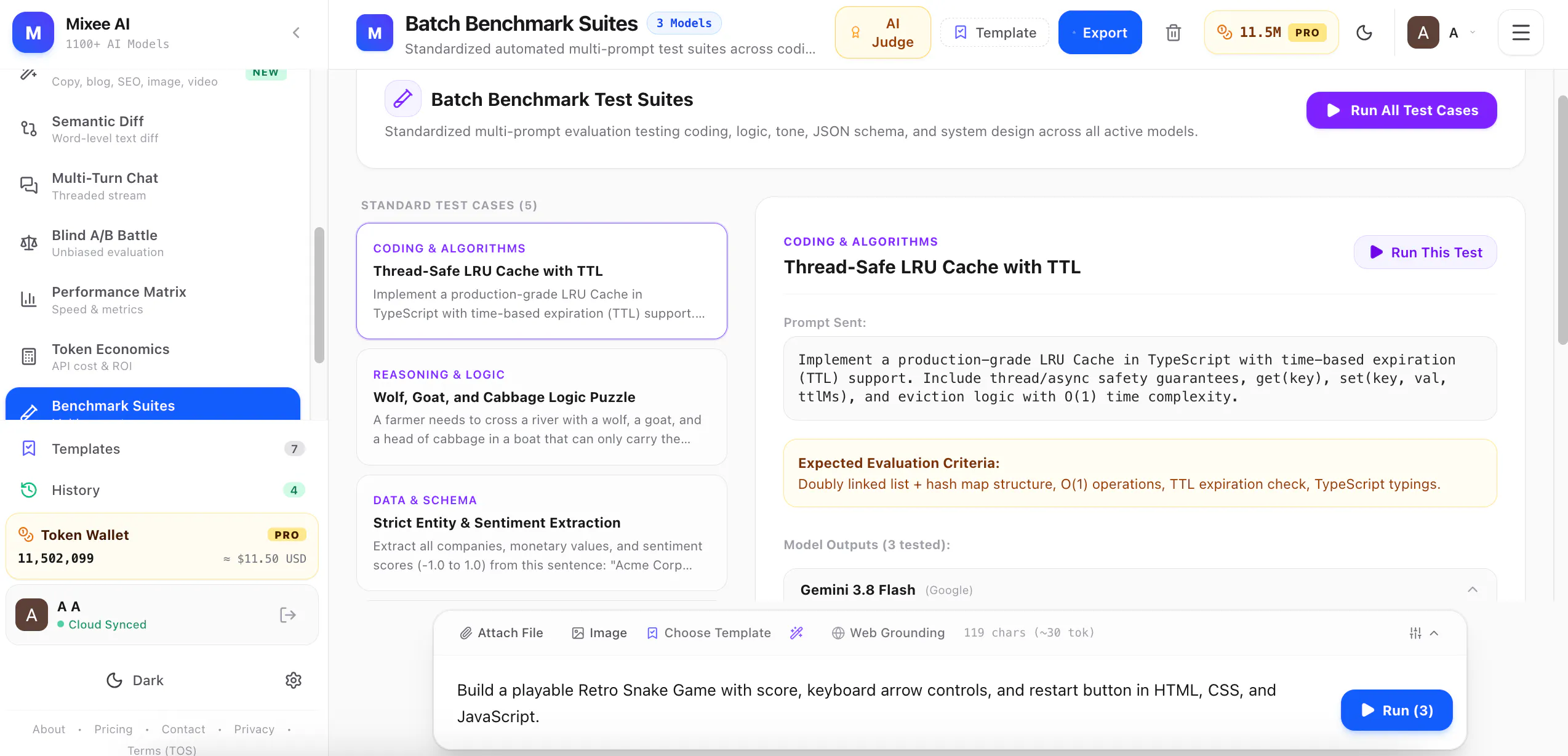Viewport: 1568px width, 756px height.
Task: Click the sidebar vertical scrollbar
Action: (x=319, y=296)
